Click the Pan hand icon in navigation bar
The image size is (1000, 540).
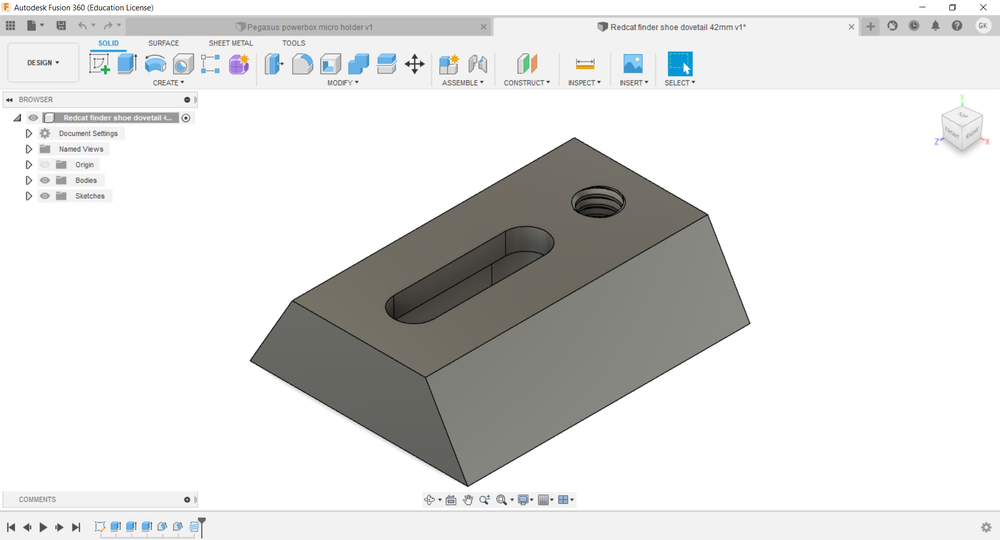(x=468, y=500)
